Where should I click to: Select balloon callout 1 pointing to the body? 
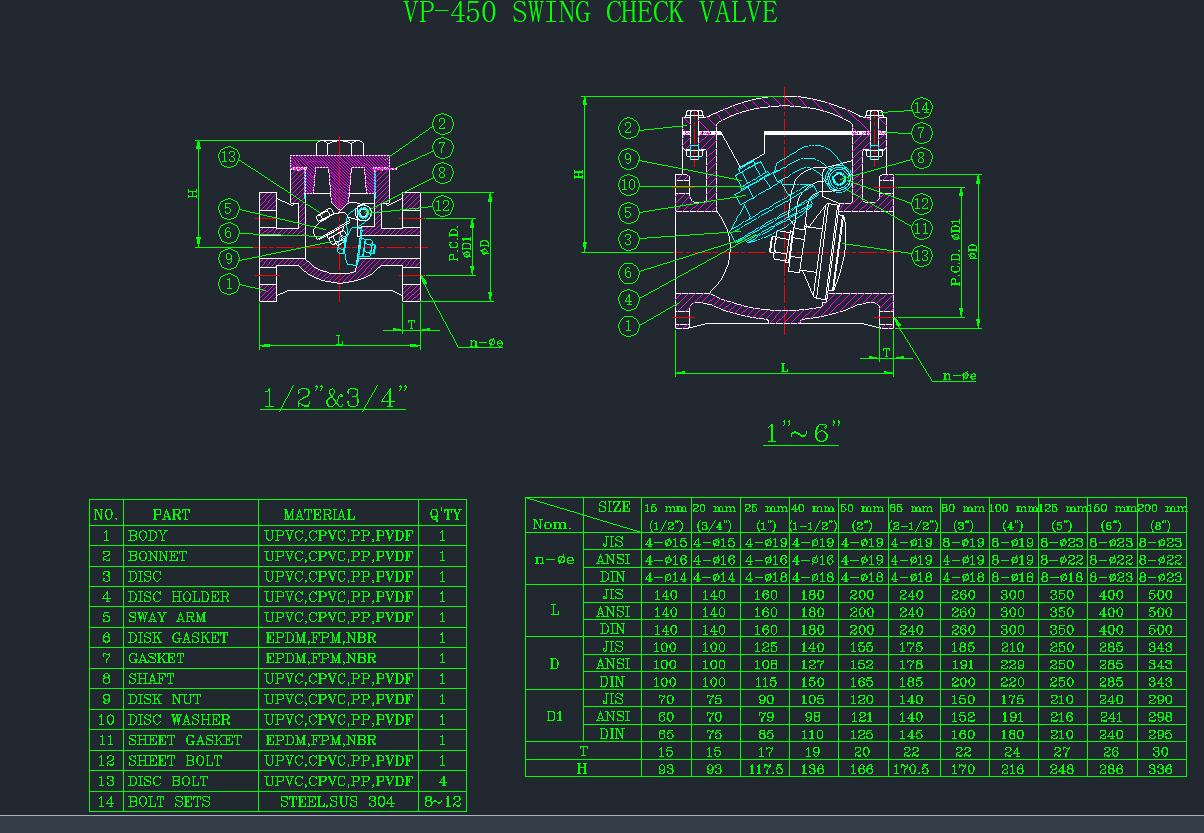[230, 284]
